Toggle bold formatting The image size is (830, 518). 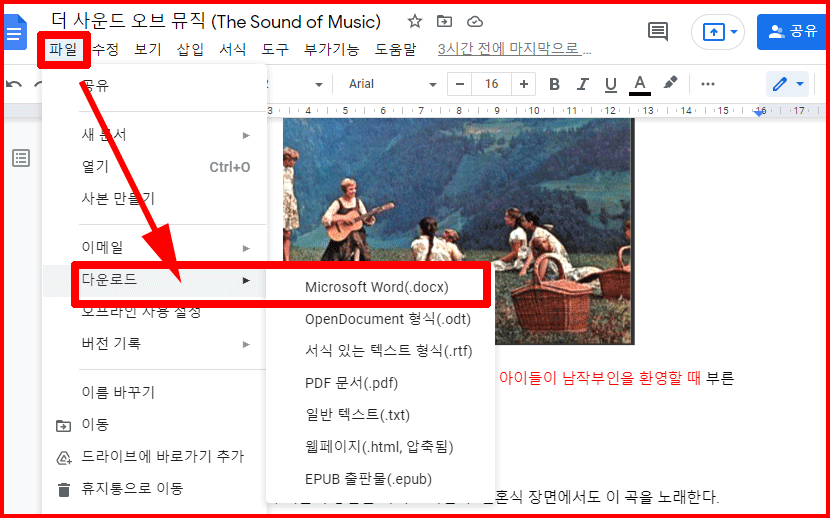(x=554, y=84)
